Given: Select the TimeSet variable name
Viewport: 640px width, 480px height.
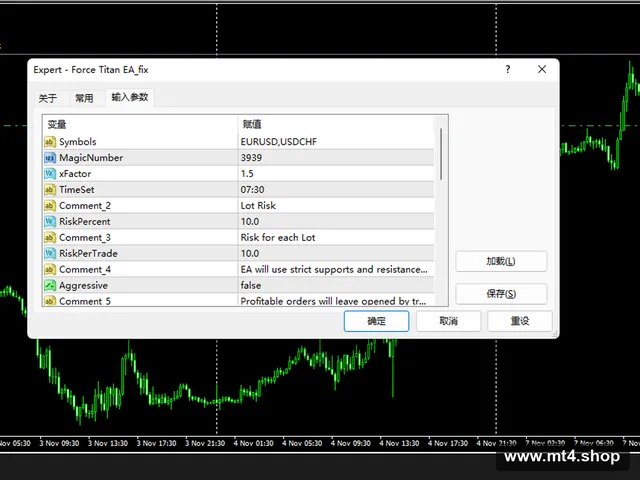Looking at the screenshot, I should coord(76,190).
